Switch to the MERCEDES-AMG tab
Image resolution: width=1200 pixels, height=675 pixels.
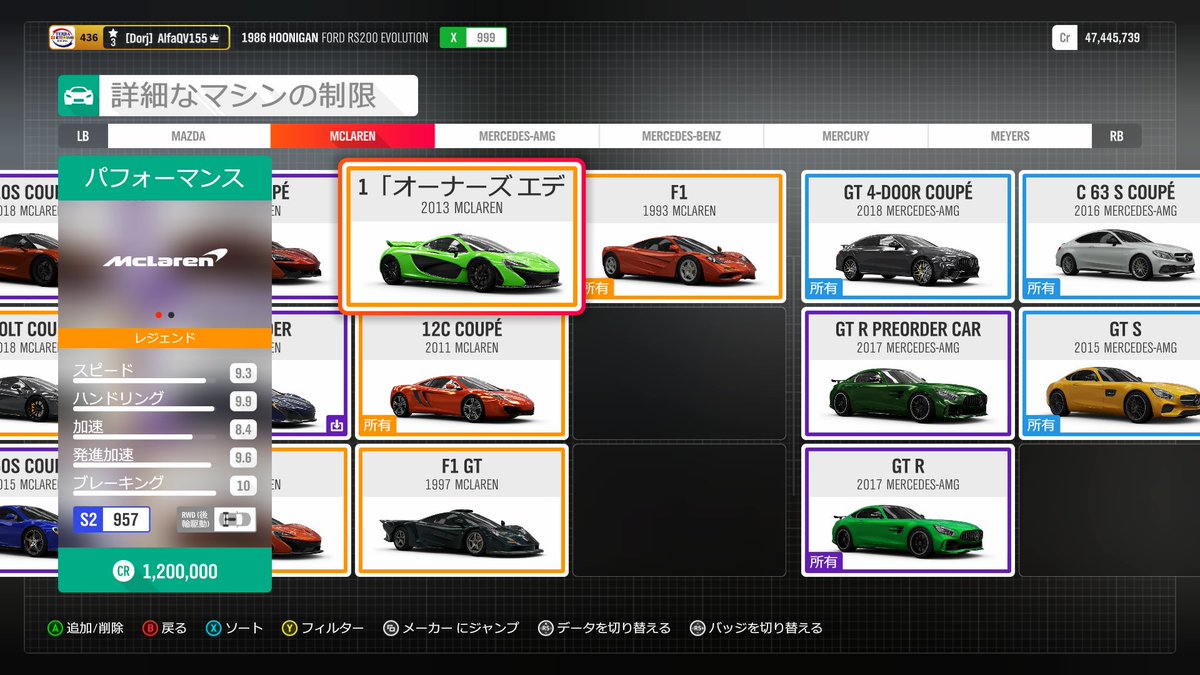point(517,136)
